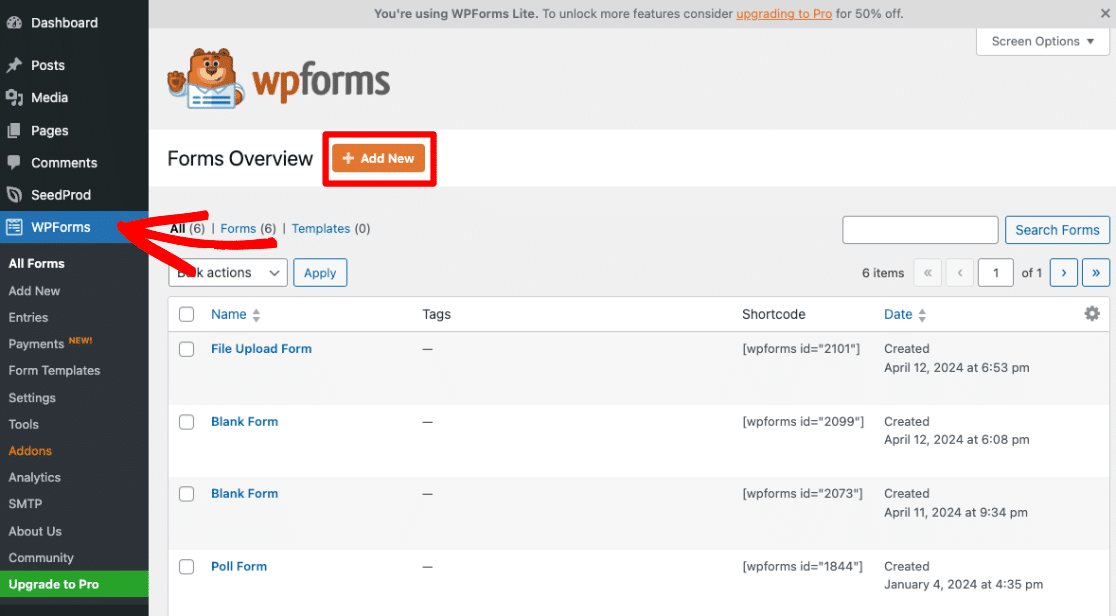1116x616 pixels.
Task: Click the Add New button
Action: point(378,158)
